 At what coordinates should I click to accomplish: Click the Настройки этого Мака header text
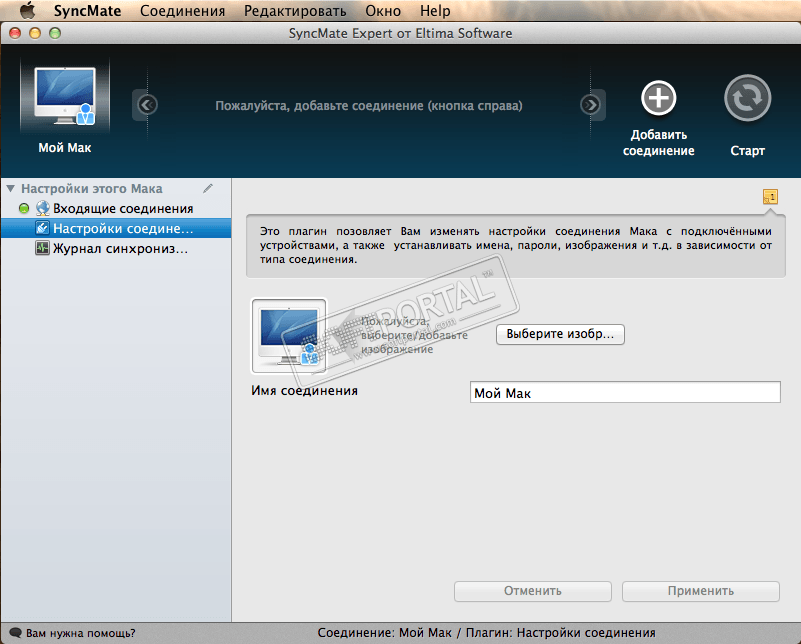pos(92,188)
